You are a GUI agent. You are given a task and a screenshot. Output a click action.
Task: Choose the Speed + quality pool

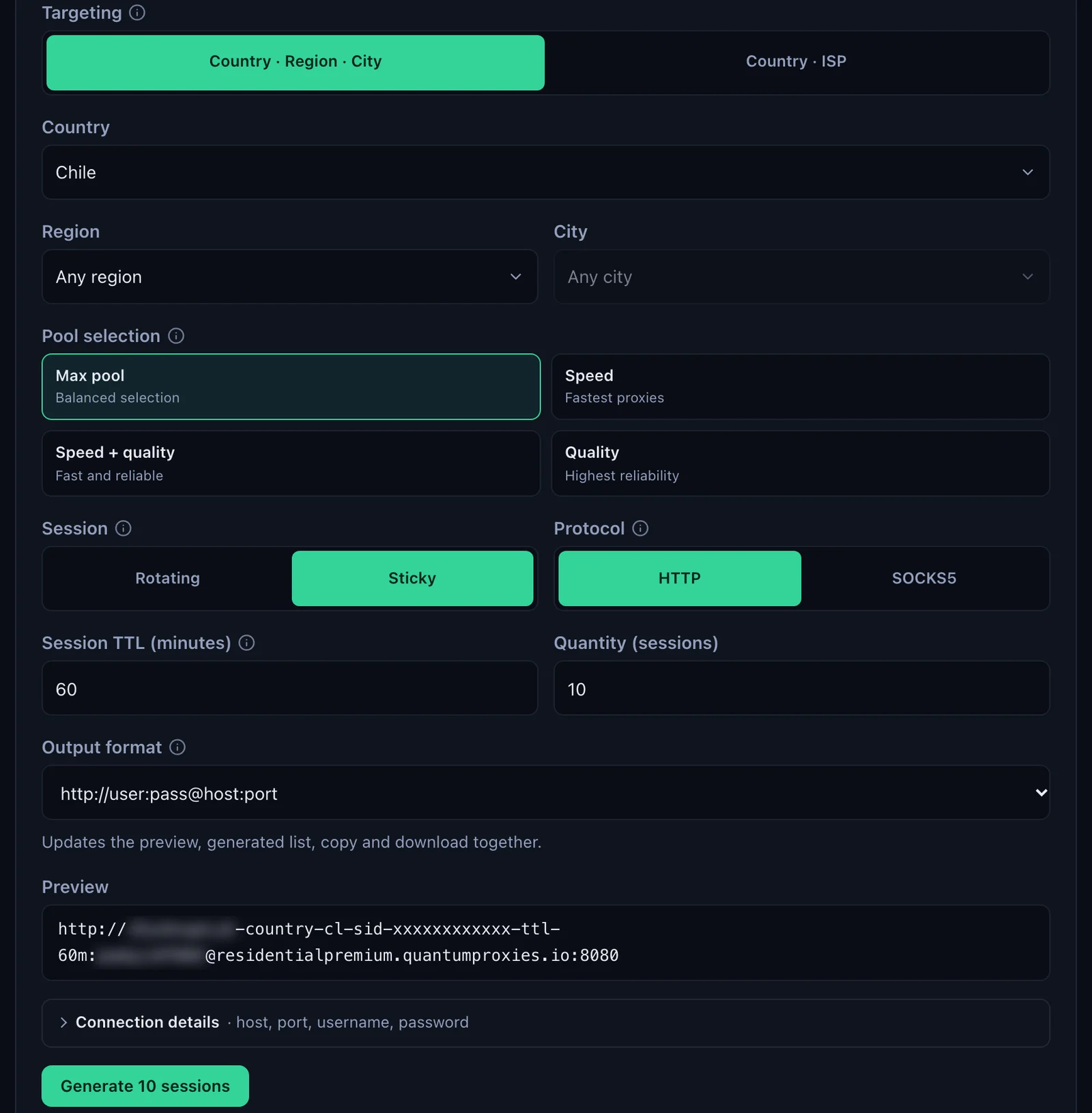click(x=291, y=463)
